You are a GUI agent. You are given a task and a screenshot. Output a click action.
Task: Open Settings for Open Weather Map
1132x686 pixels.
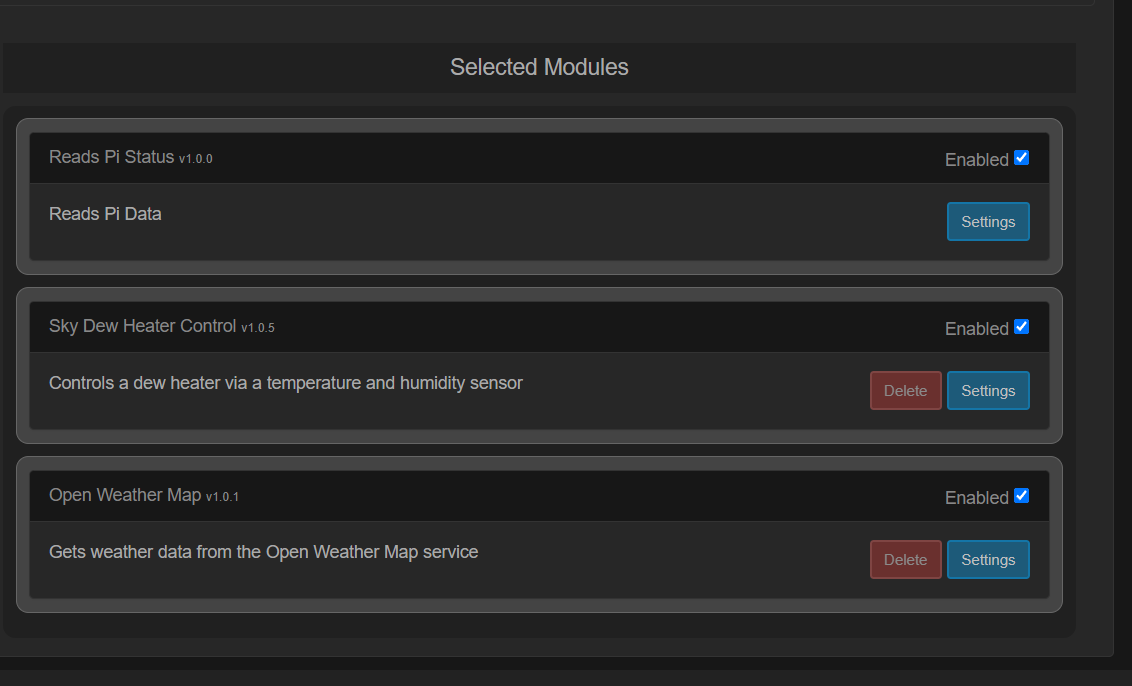click(x=988, y=560)
